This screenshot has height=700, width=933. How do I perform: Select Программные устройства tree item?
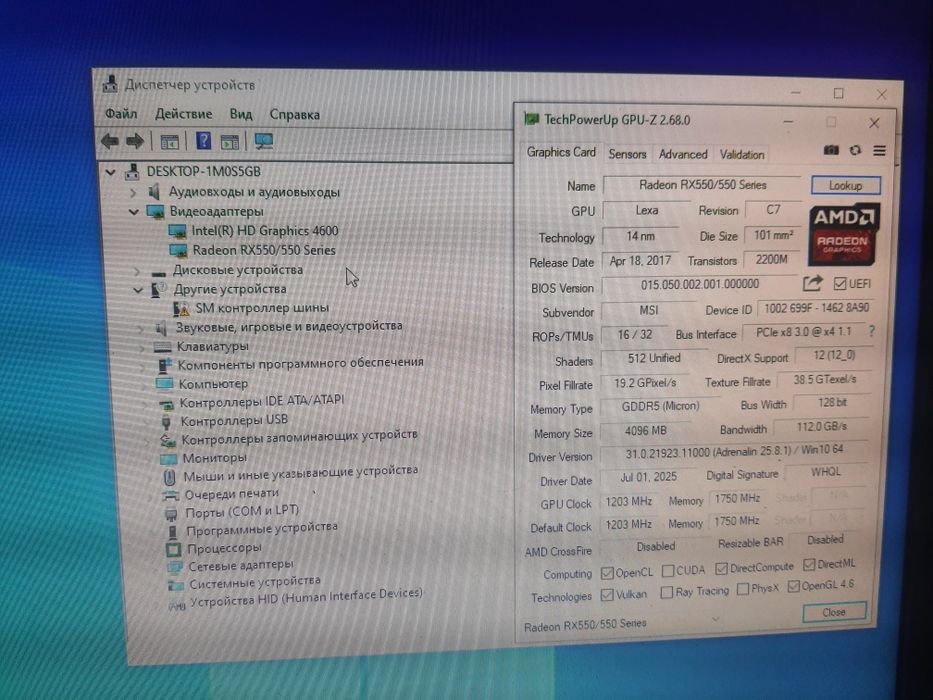[262, 529]
